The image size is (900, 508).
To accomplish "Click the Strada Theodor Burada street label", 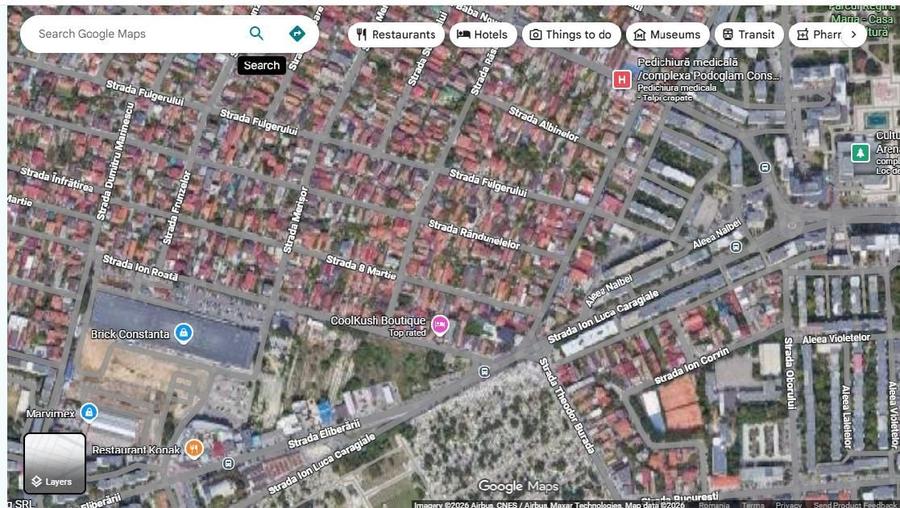I will pos(567,406).
